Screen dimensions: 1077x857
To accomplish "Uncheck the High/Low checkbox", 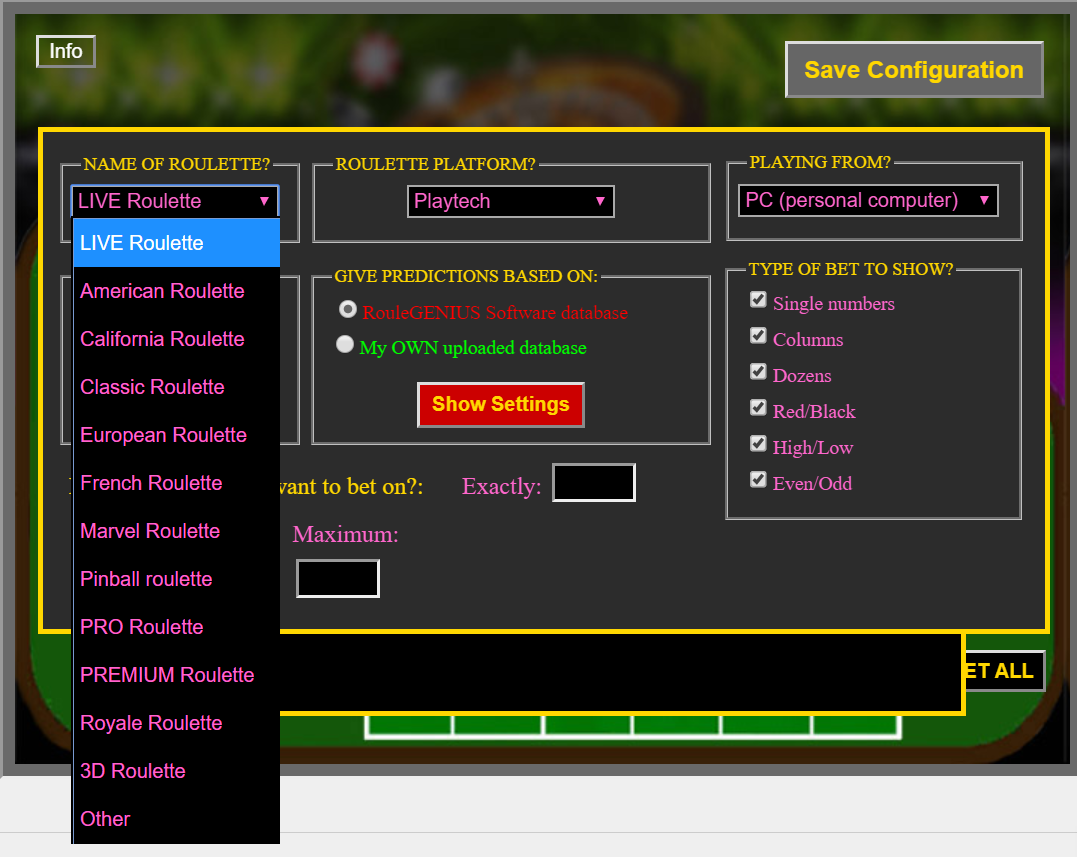I will coord(758,444).
